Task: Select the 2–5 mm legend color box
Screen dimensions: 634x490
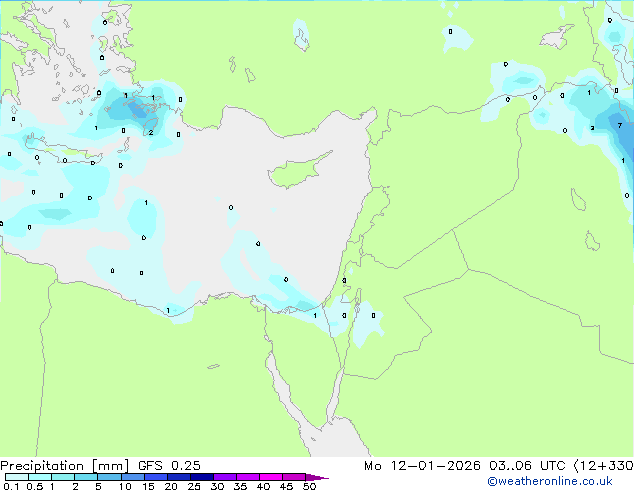Action: point(86,477)
